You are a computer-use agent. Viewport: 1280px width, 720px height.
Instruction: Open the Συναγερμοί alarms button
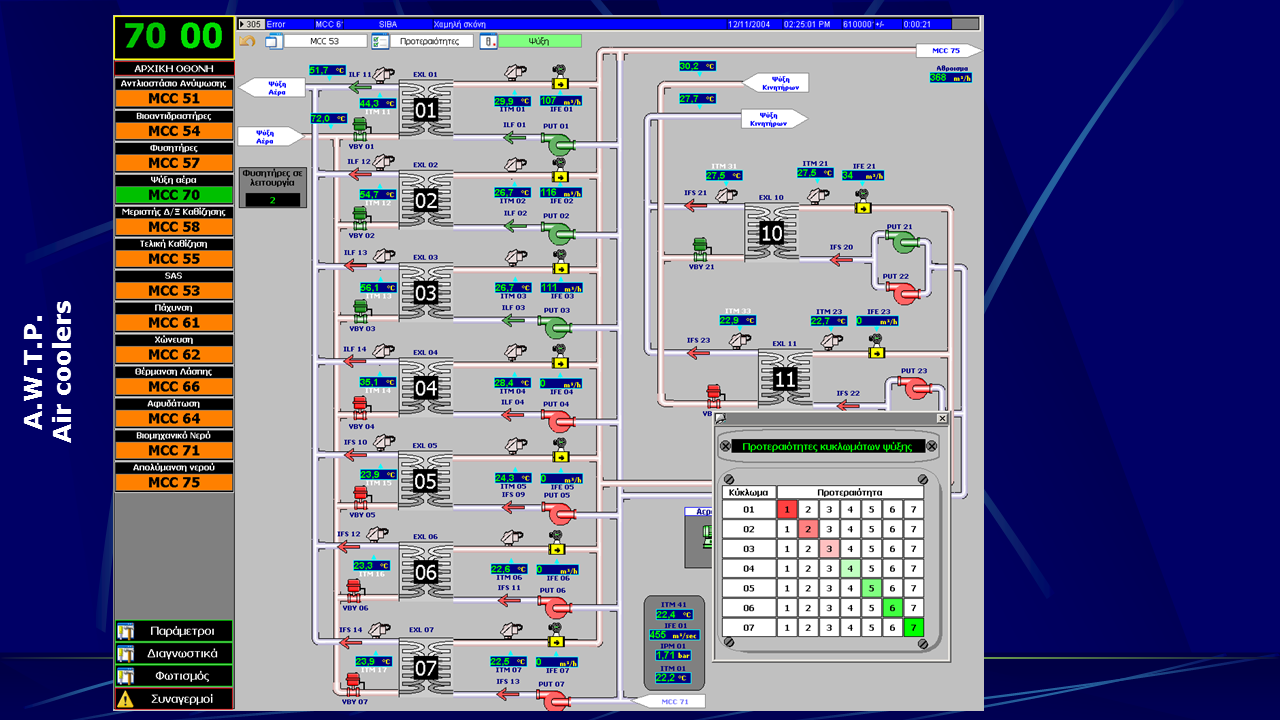(174, 699)
